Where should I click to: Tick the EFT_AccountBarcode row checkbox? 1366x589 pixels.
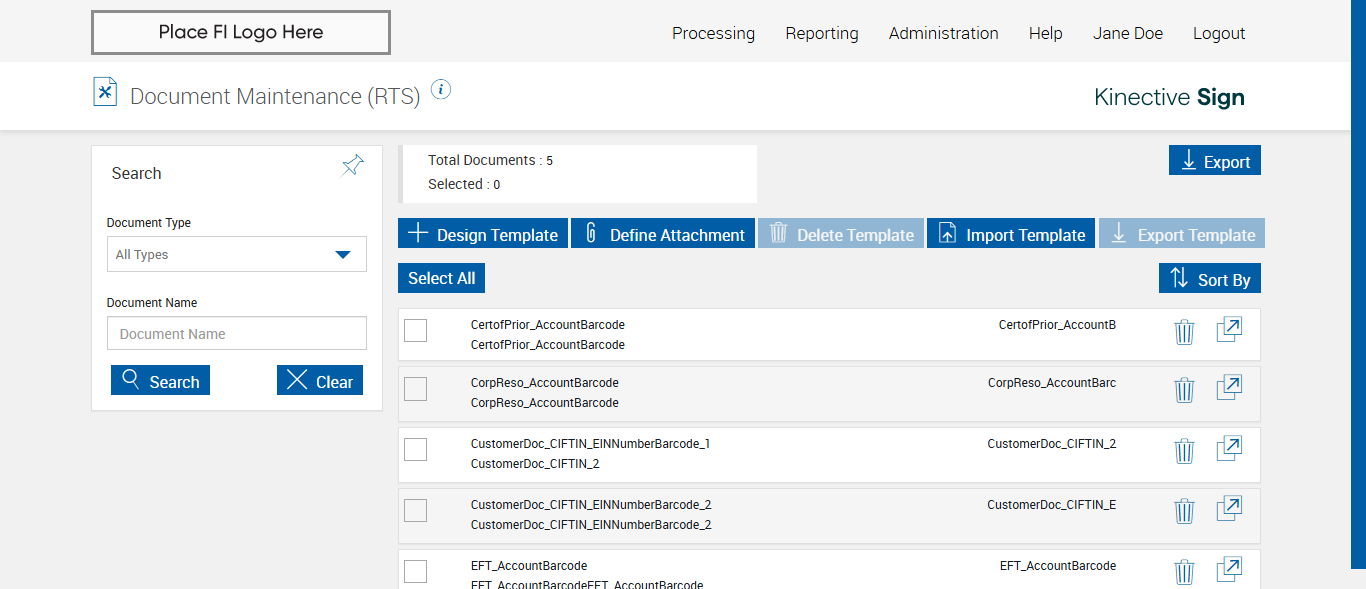pyautogui.click(x=416, y=571)
